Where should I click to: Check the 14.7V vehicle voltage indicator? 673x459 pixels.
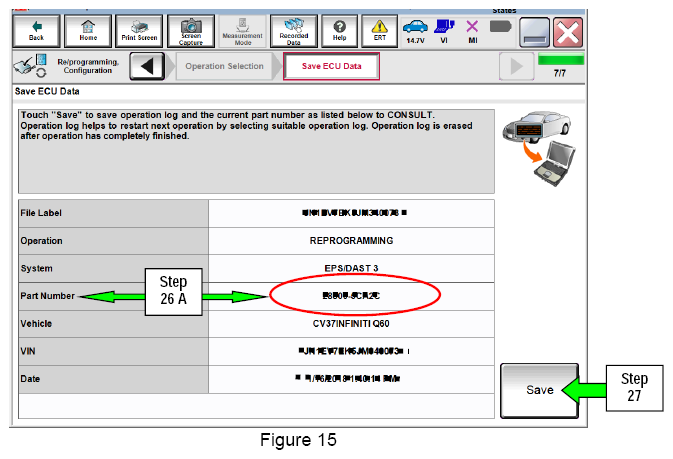[x=415, y=31]
